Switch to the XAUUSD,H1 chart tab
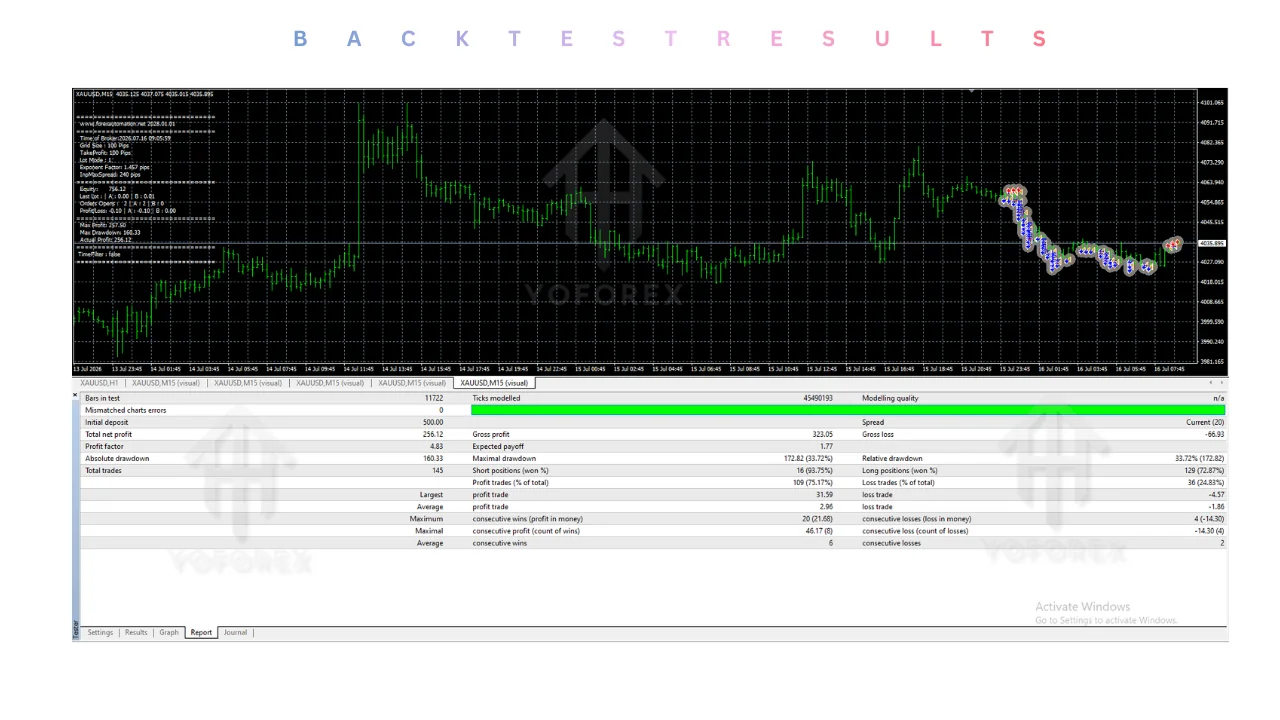Screen dimensions: 1280x720 click(x=99, y=383)
